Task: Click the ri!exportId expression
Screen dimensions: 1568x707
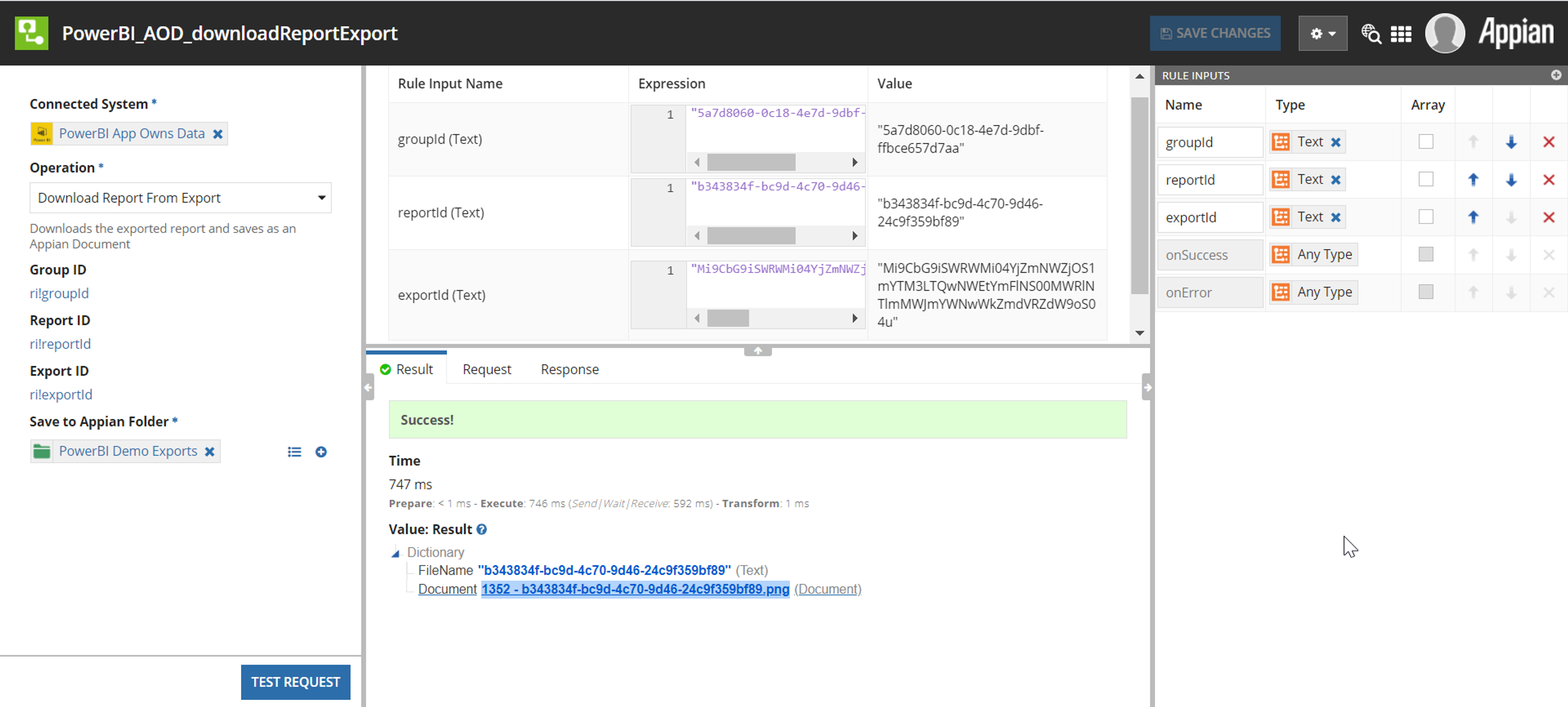Action: pos(61,394)
